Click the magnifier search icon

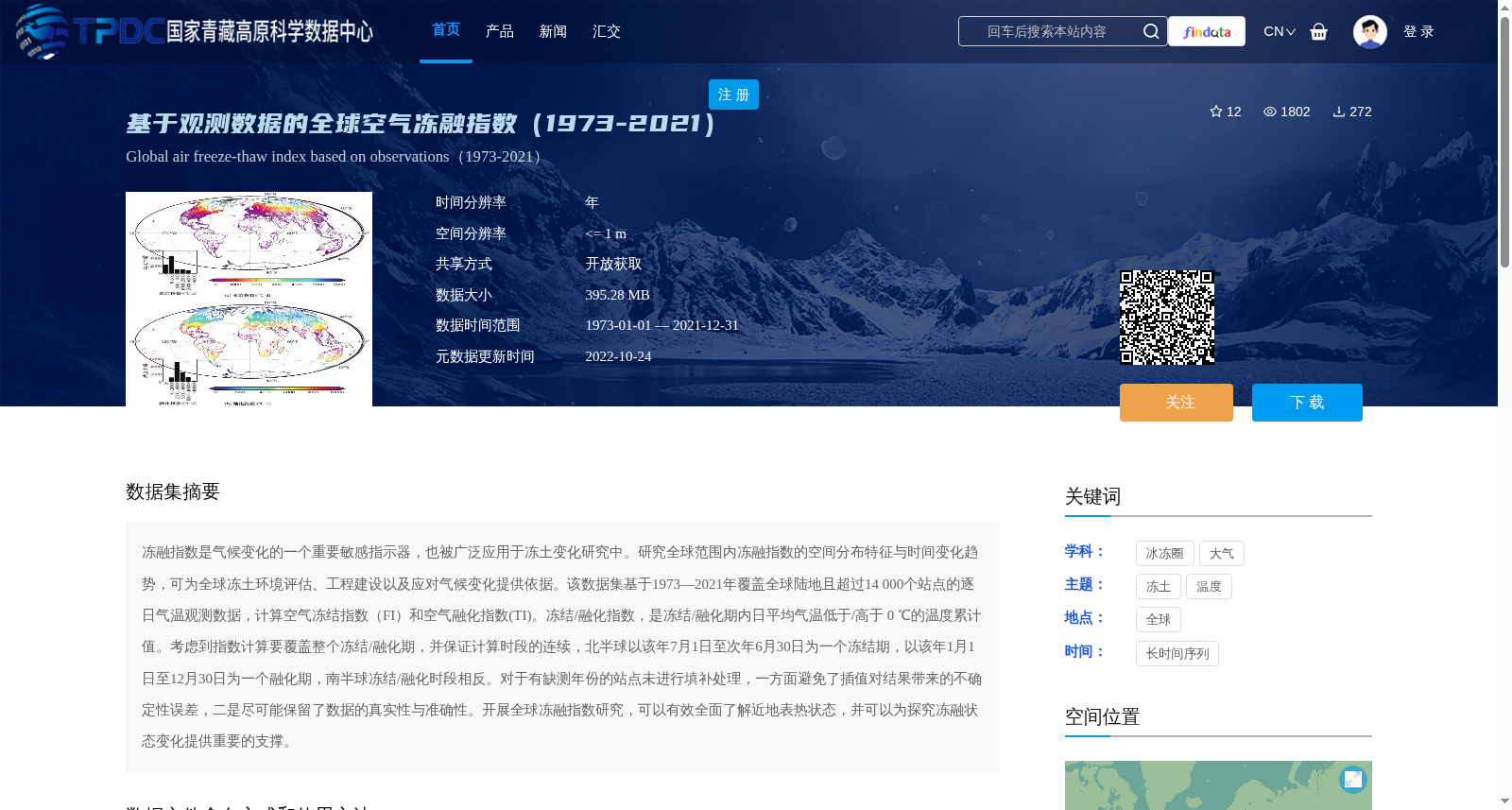pos(1151,31)
